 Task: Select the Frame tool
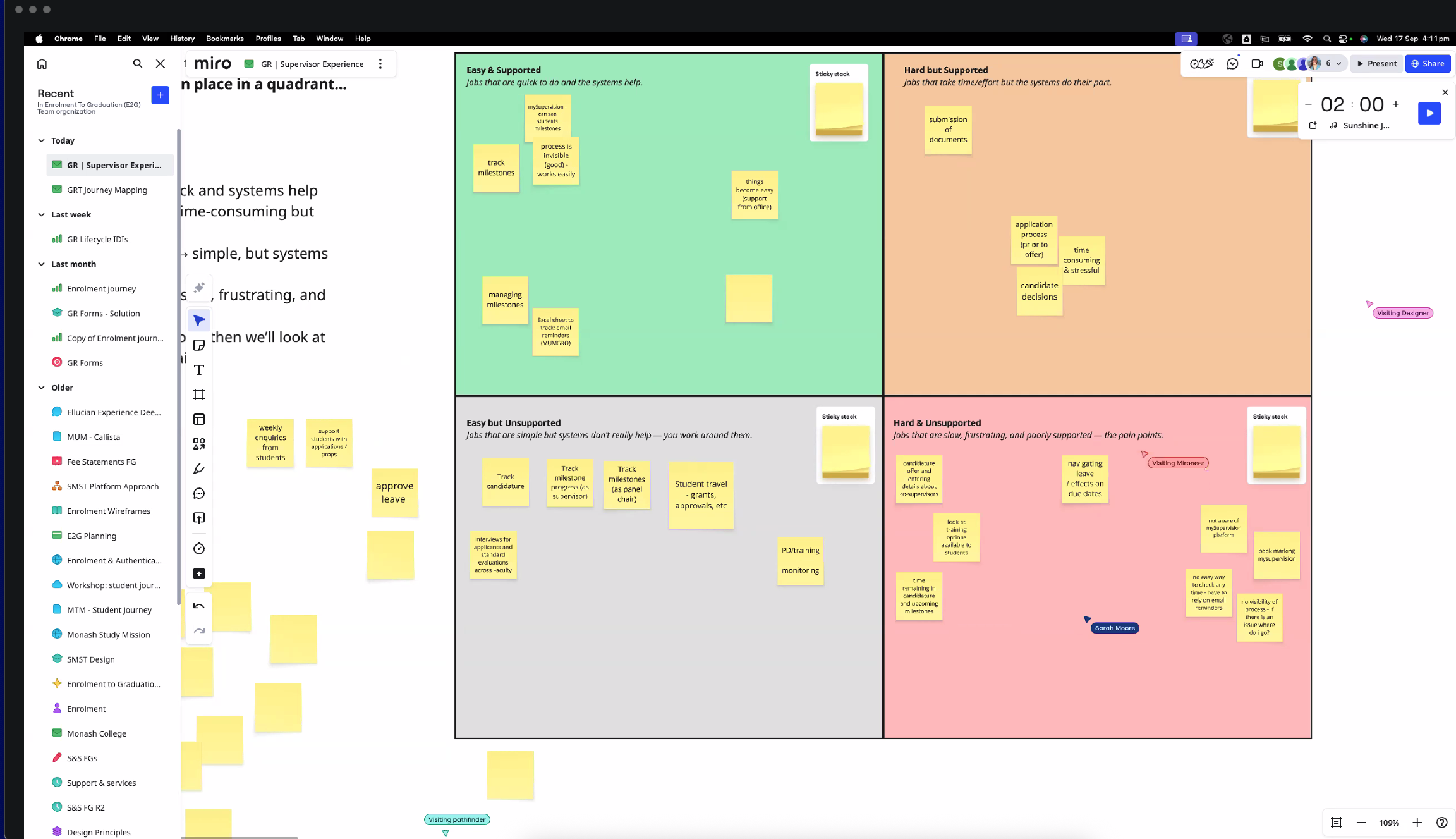click(x=199, y=394)
